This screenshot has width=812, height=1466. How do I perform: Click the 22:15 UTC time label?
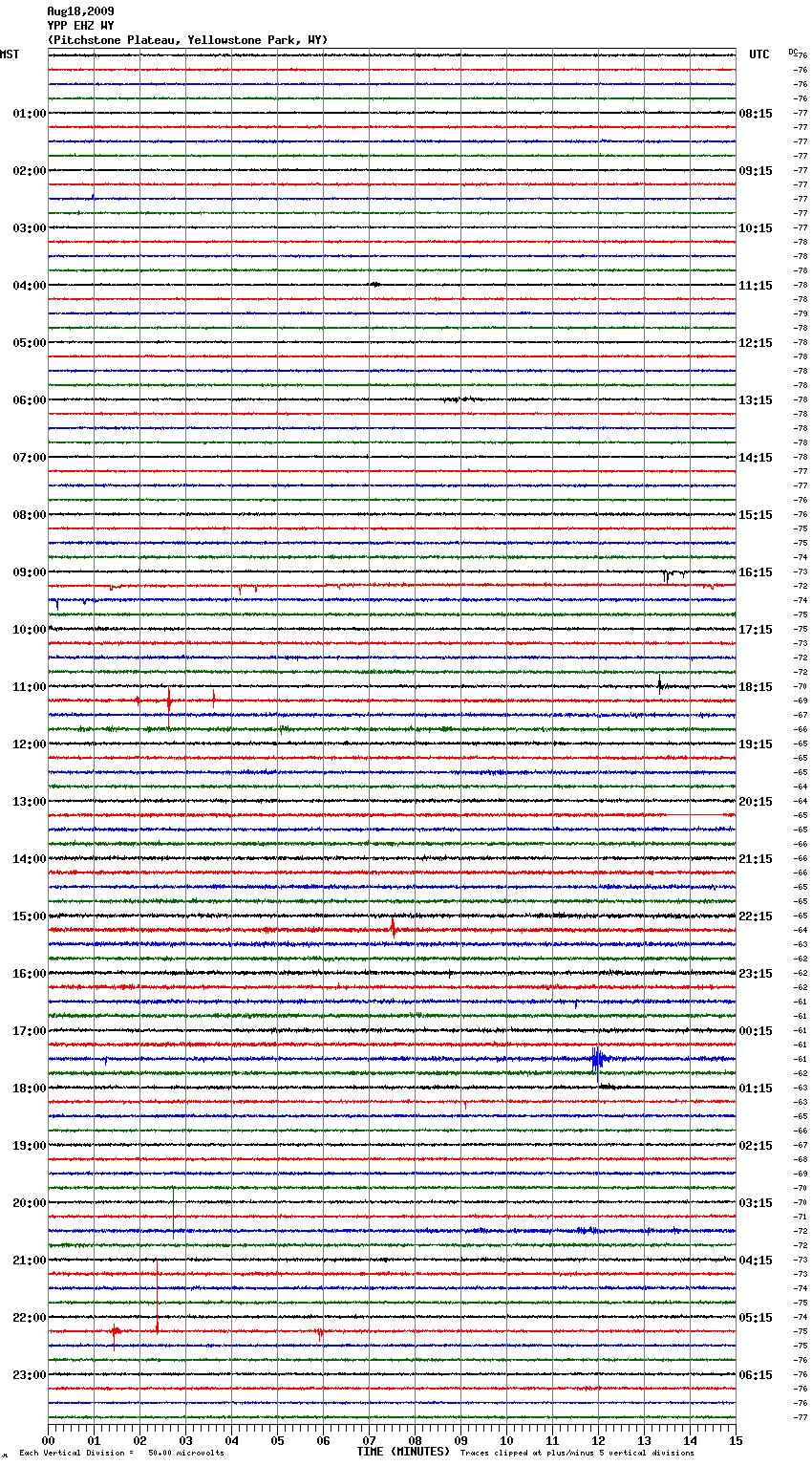pos(756,916)
